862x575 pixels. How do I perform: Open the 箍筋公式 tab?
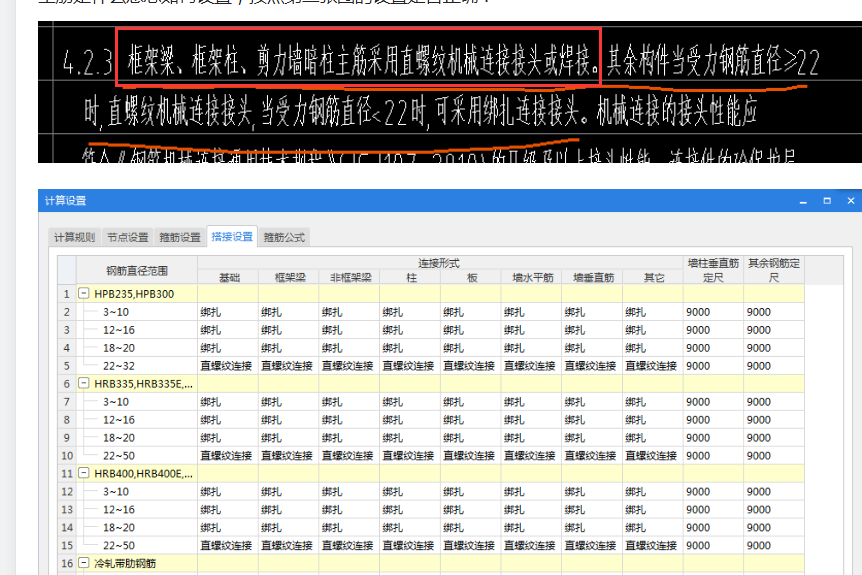pos(284,237)
